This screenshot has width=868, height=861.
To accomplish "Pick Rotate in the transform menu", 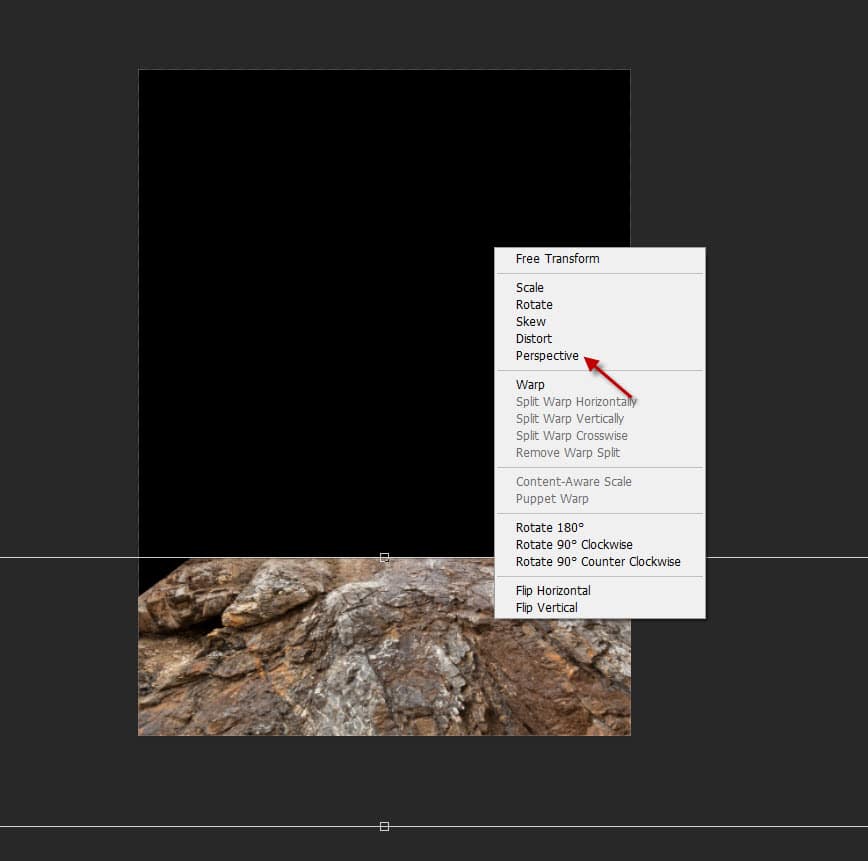I will tap(534, 305).
